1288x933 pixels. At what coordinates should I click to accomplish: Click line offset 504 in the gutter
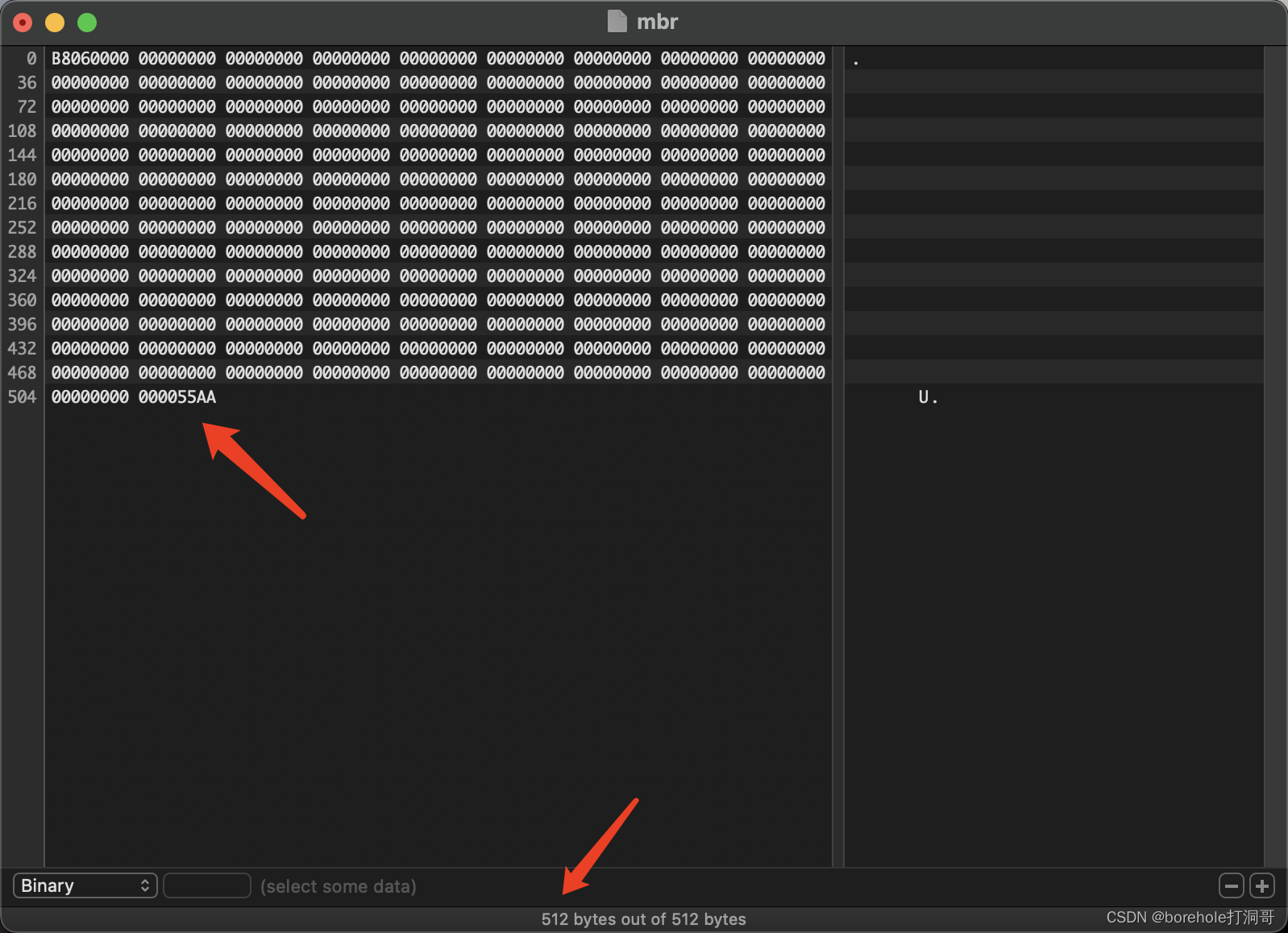pyautogui.click(x=23, y=397)
